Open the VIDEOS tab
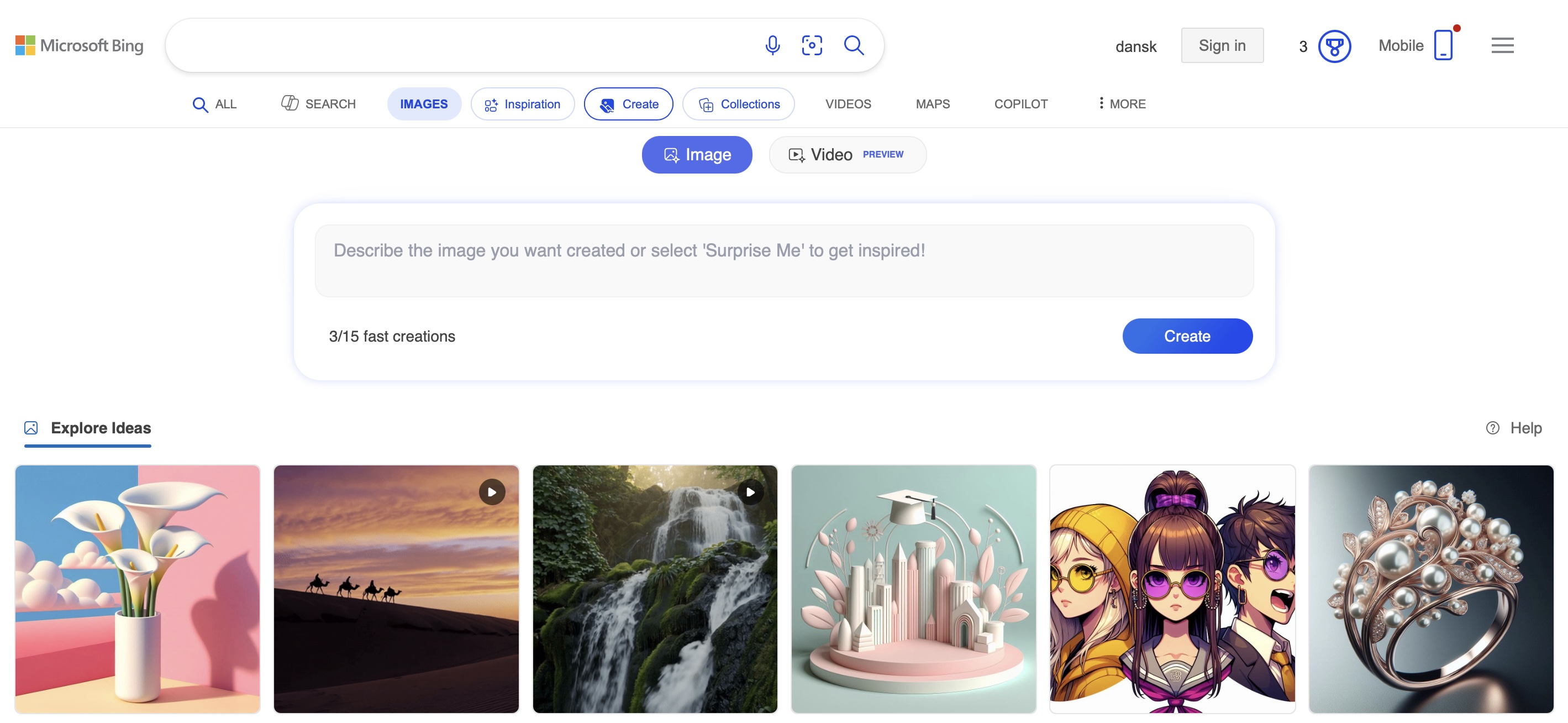 [848, 103]
